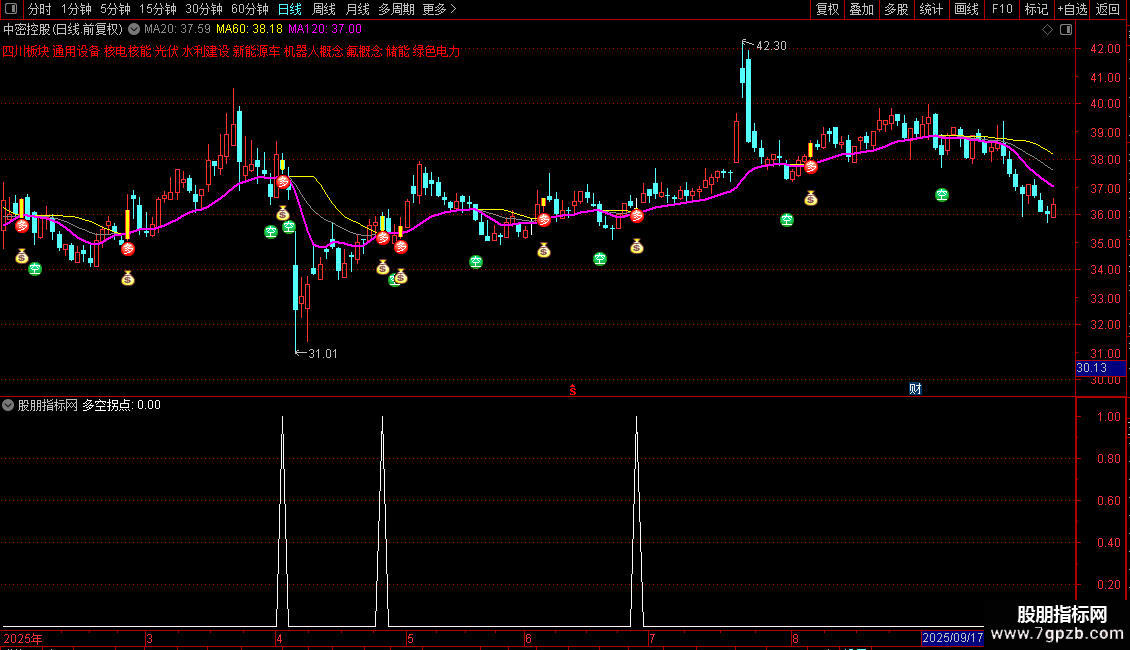1130x650 pixels.
Task: Click the 2025年 label on the time axis
Action: 22,638
